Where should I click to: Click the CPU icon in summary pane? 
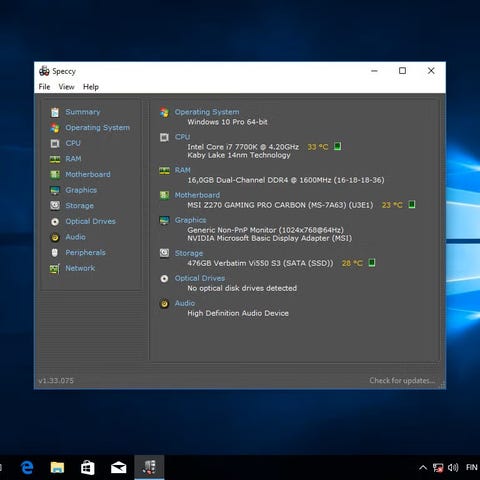tap(164, 137)
